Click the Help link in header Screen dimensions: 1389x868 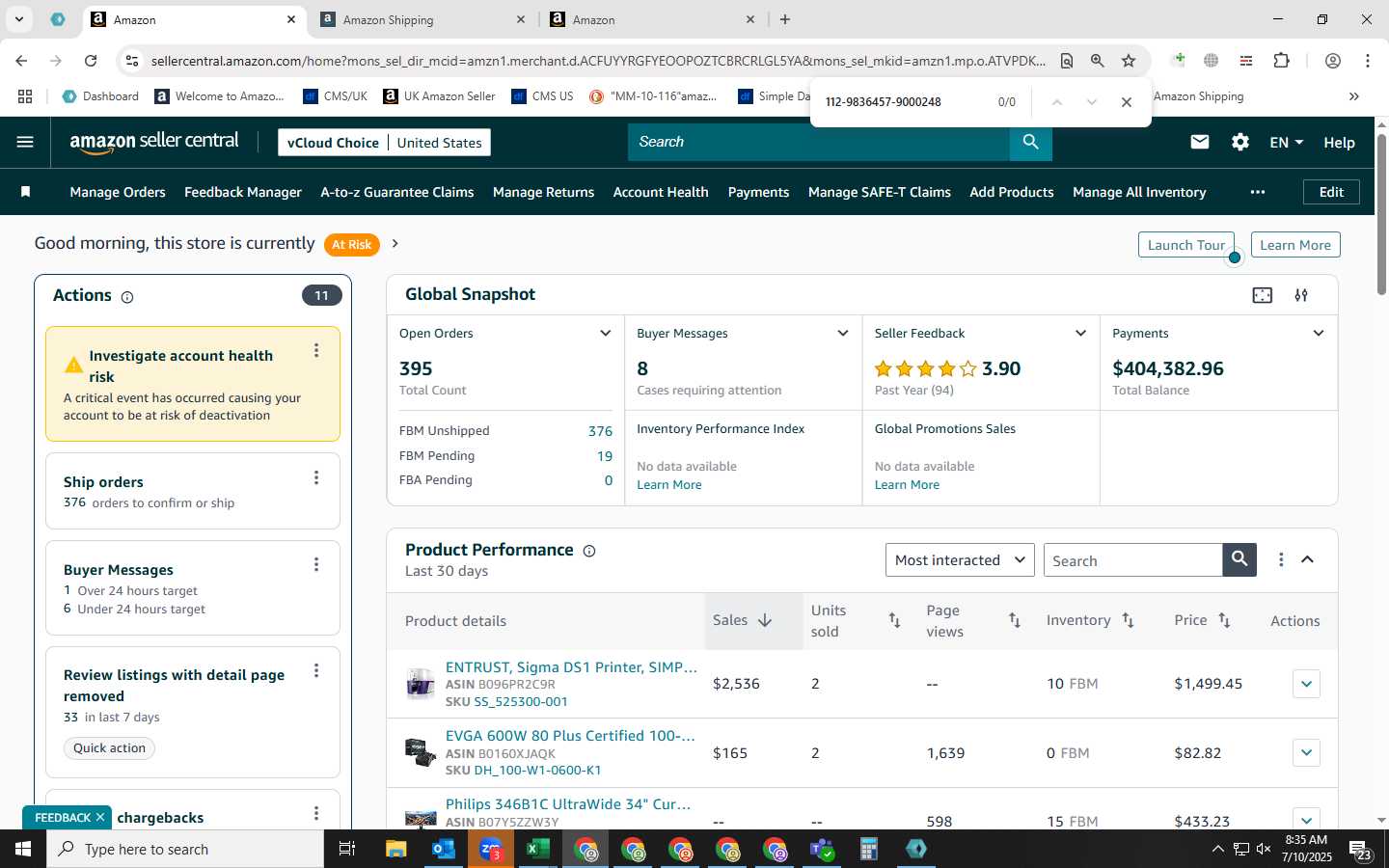(x=1339, y=143)
